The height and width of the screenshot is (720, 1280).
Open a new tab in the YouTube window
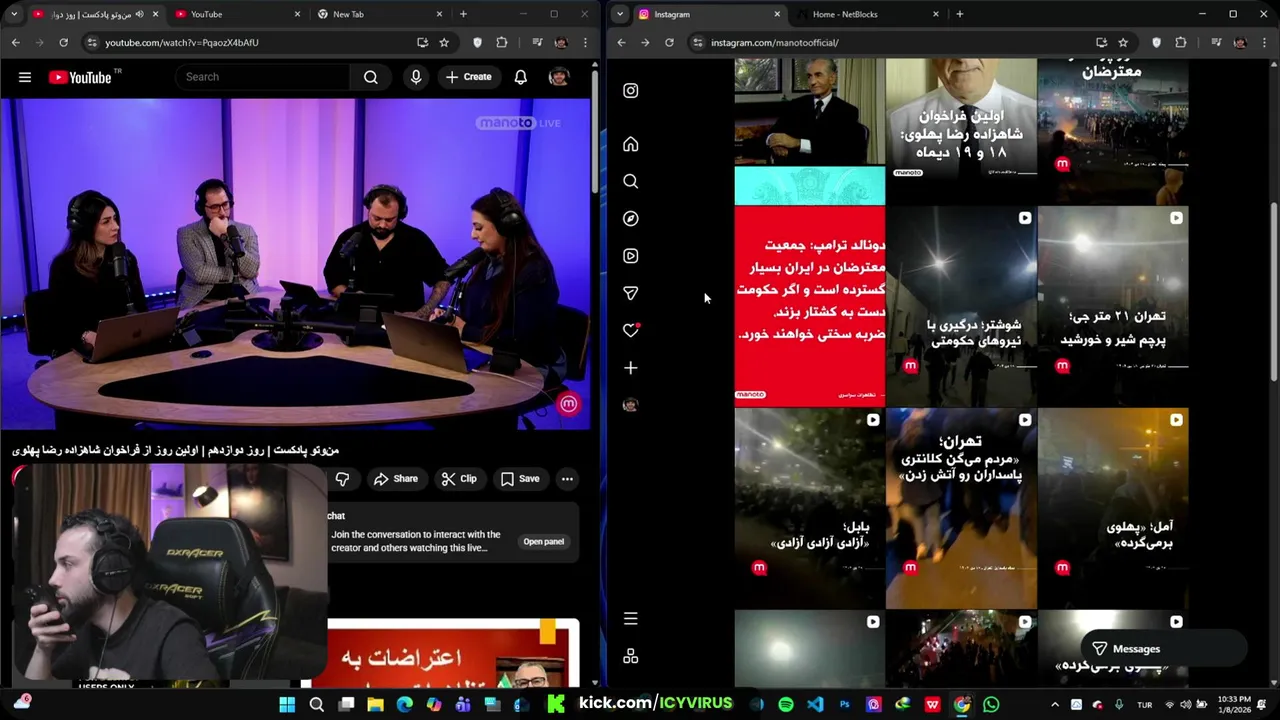(x=463, y=14)
